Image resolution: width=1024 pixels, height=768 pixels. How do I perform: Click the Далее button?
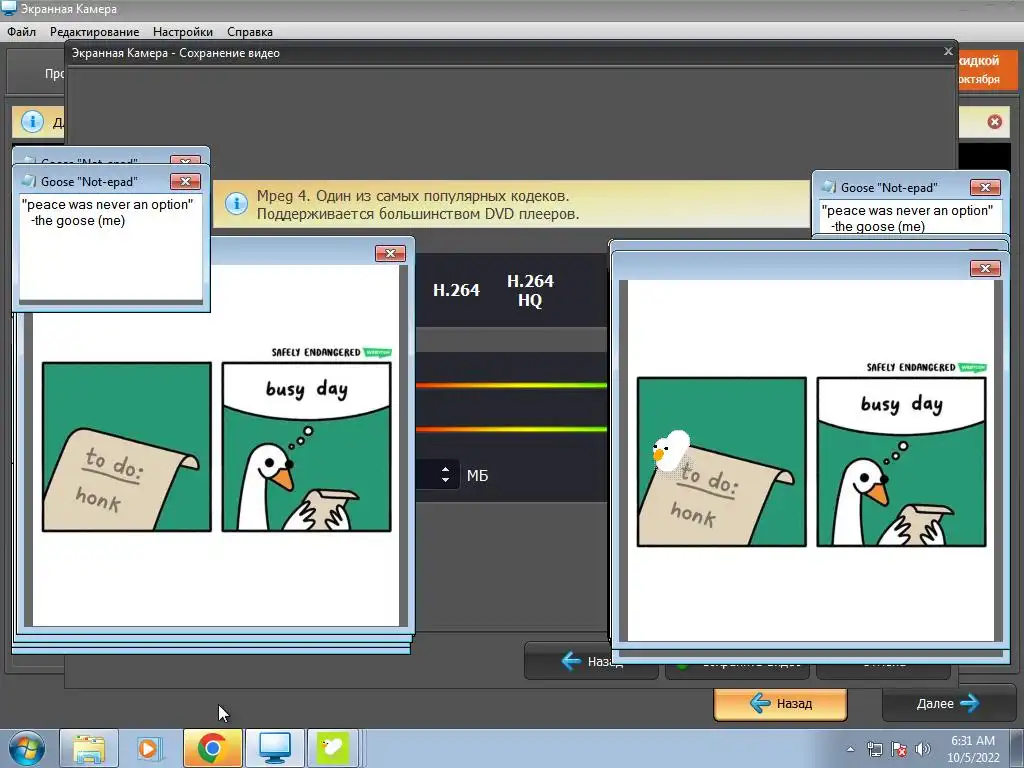[x=948, y=703]
